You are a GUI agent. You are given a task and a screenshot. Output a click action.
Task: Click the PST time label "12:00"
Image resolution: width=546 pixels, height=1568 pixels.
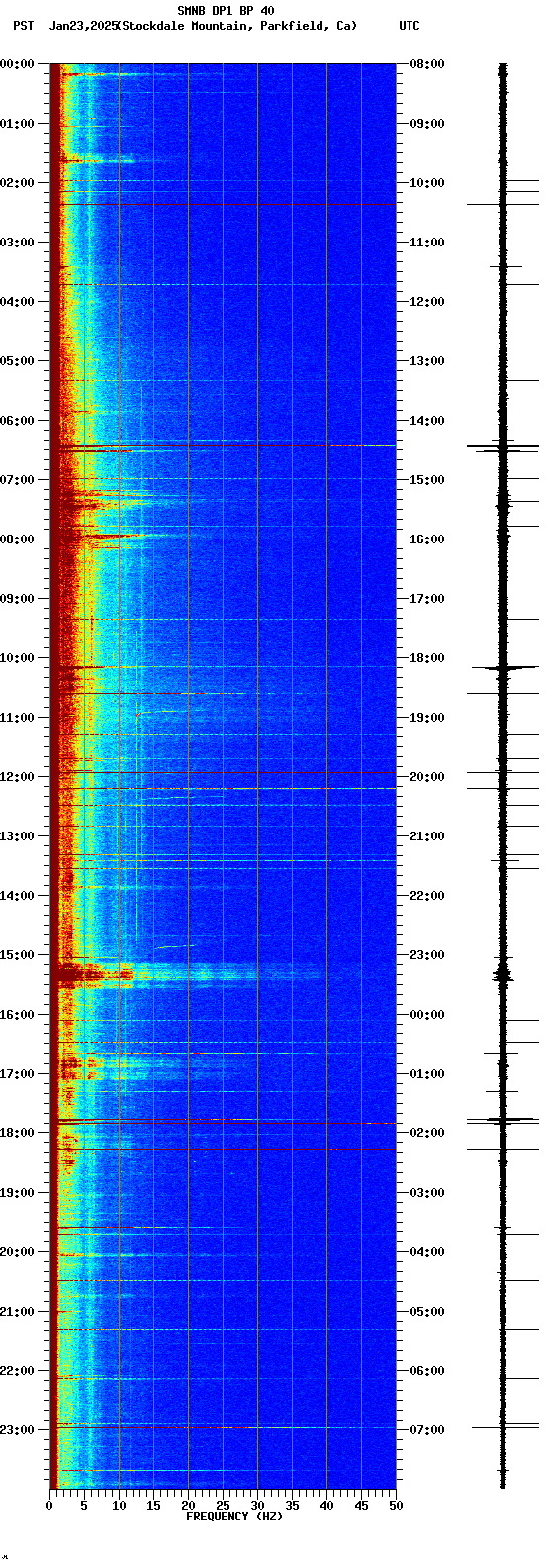click(18, 776)
